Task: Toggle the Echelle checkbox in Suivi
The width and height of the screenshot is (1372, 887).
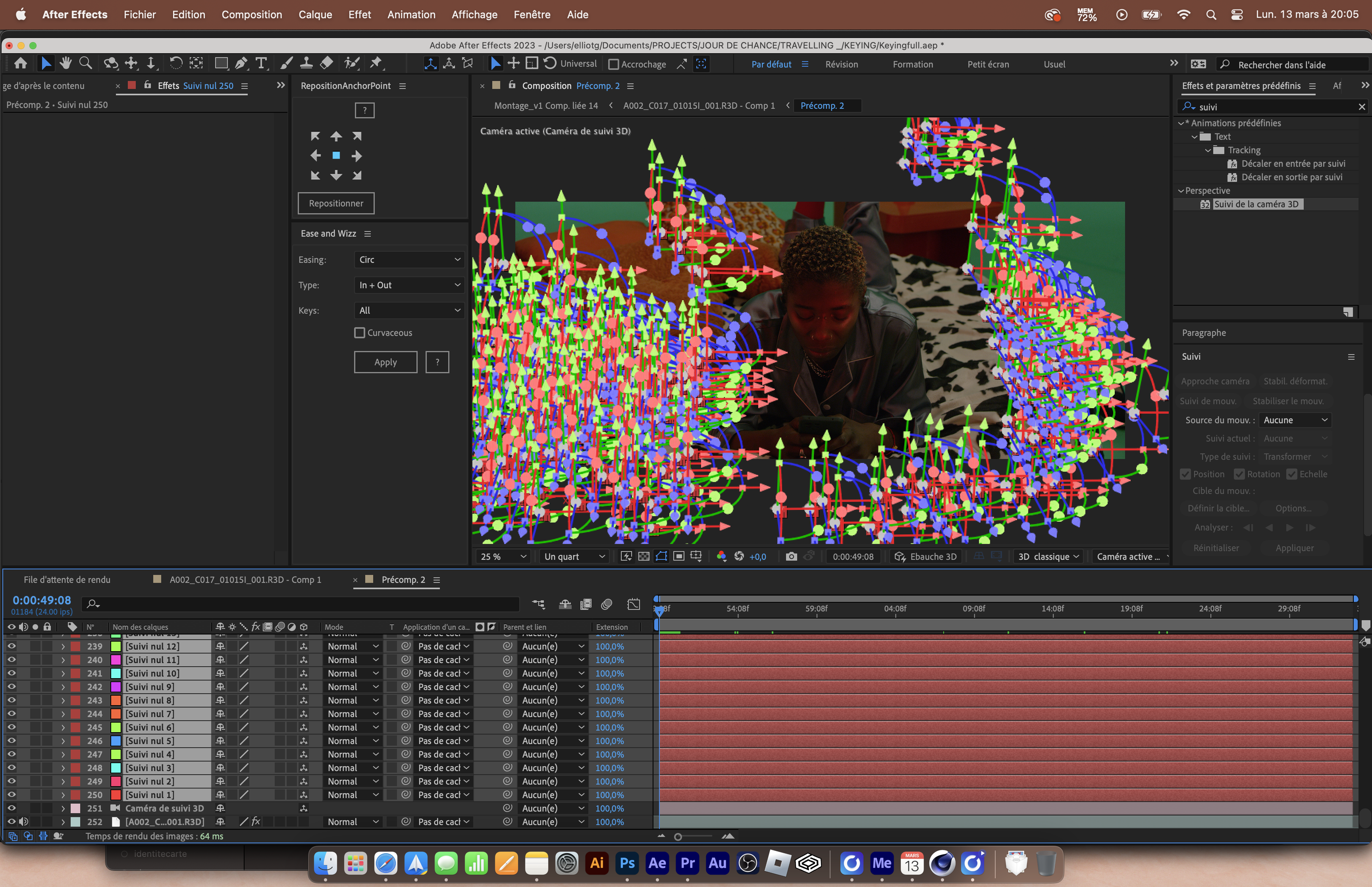Action: point(1291,474)
